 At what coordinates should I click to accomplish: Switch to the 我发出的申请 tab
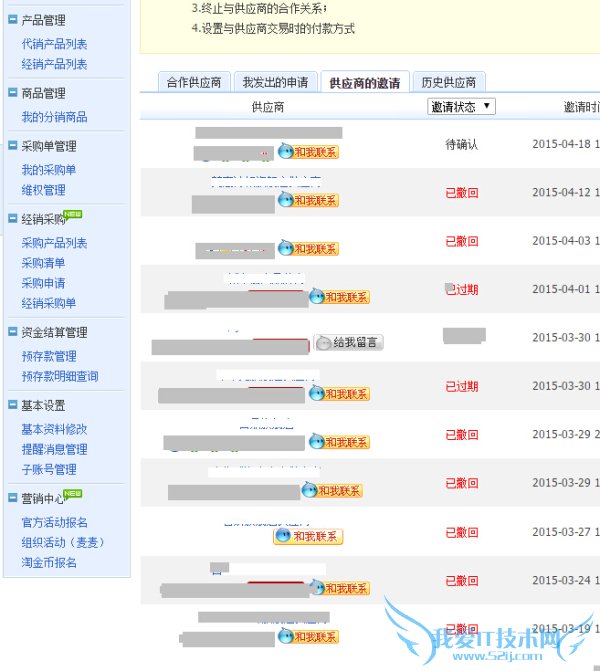point(276,82)
